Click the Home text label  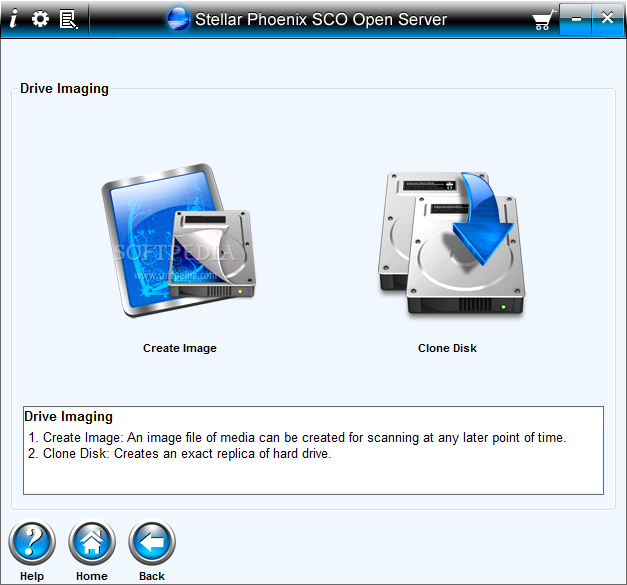pyautogui.click(x=92, y=576)
